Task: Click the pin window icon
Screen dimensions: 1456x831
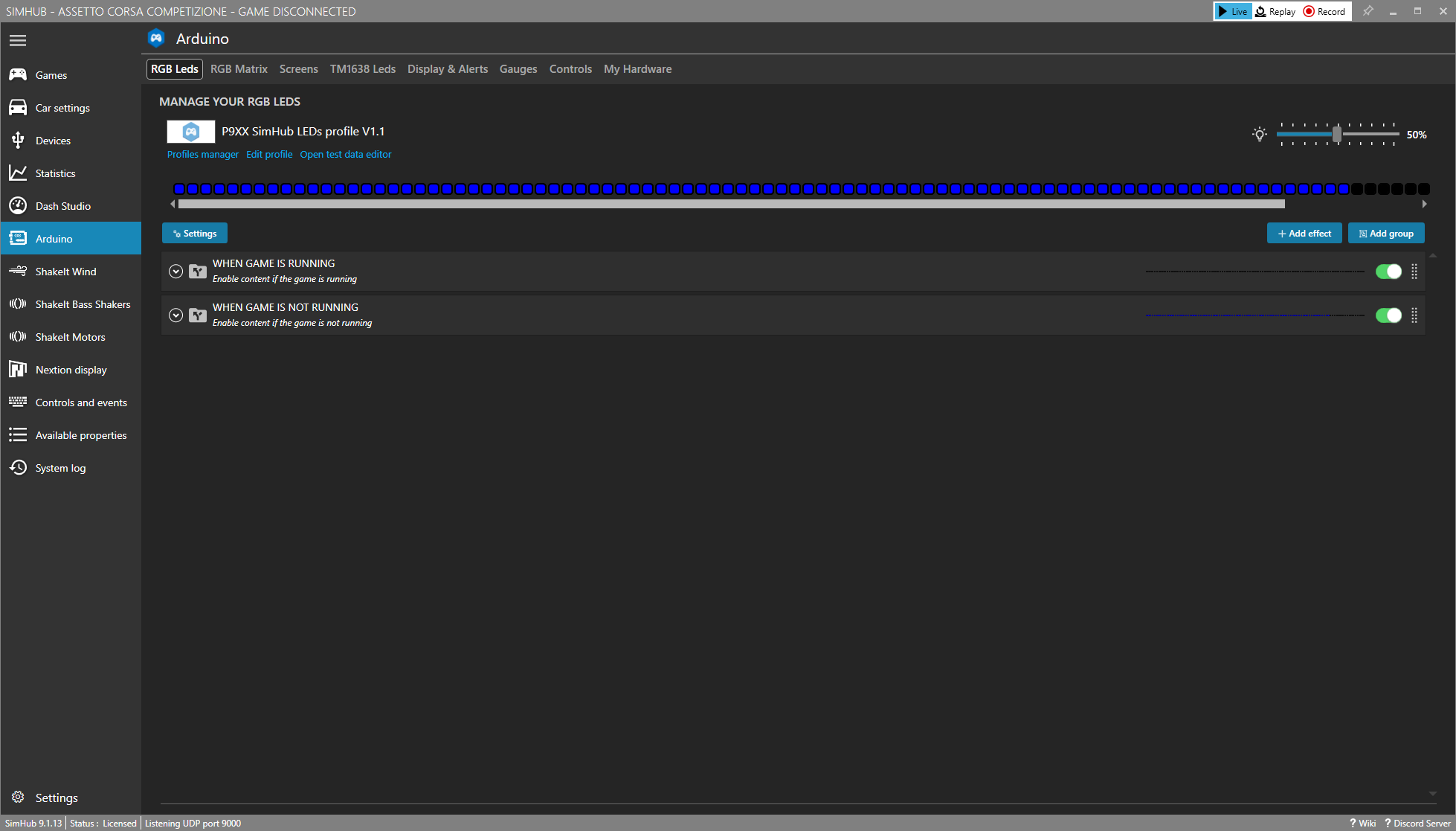Action: 1368,11
